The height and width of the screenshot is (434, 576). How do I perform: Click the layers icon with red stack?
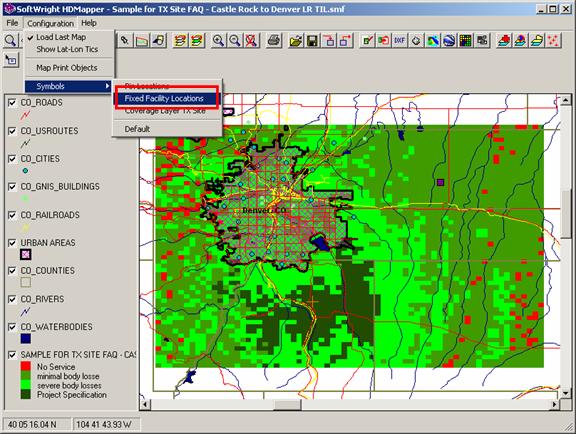coord(180,40)
